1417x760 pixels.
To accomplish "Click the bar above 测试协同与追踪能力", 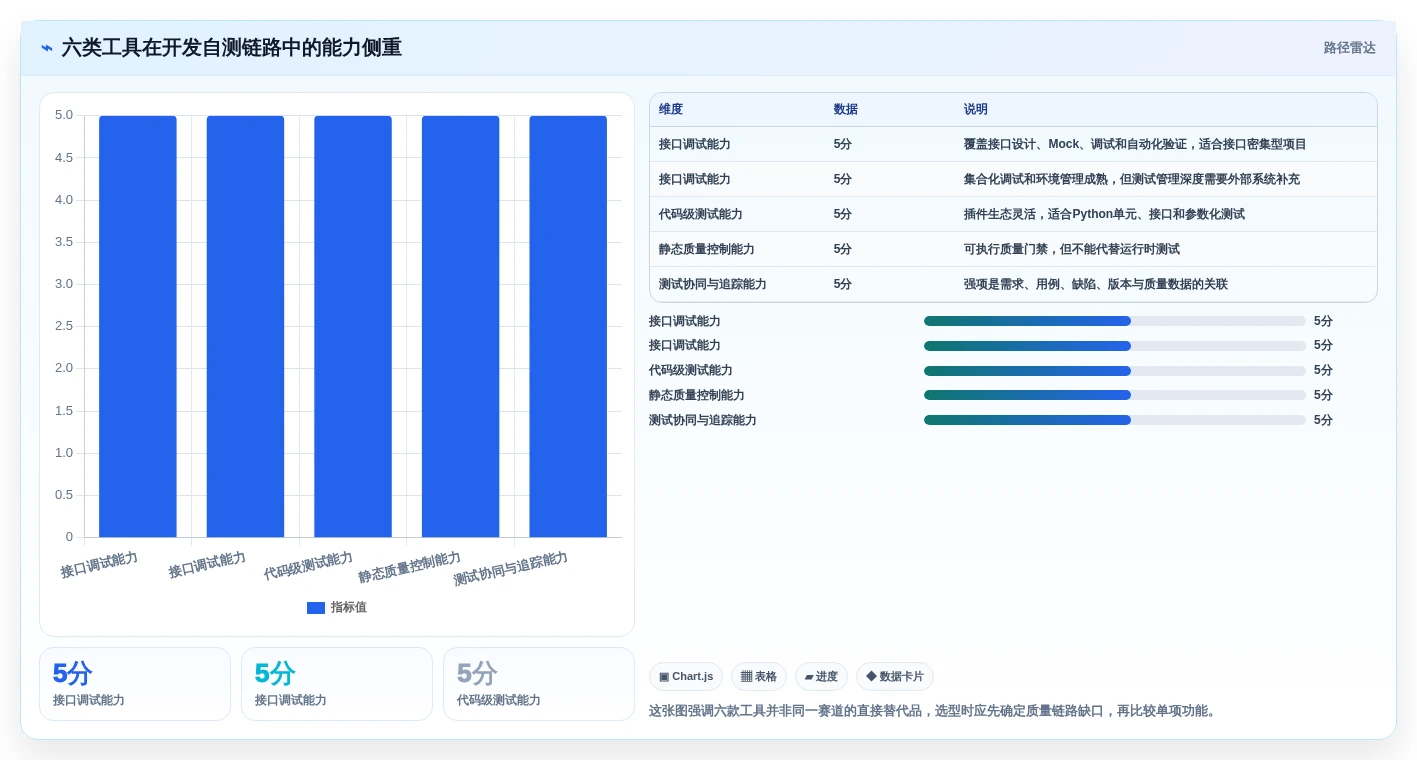I will pos(568,326).
